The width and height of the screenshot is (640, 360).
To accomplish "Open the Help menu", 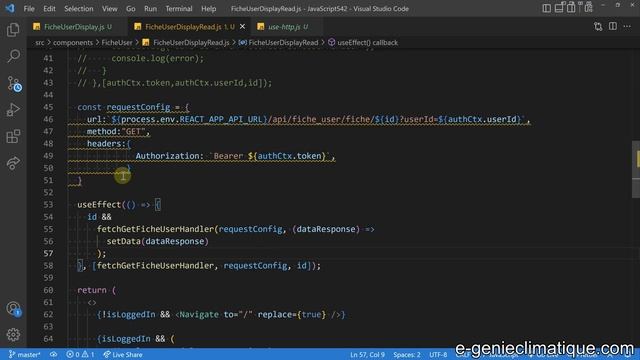I will pos(208,9).
